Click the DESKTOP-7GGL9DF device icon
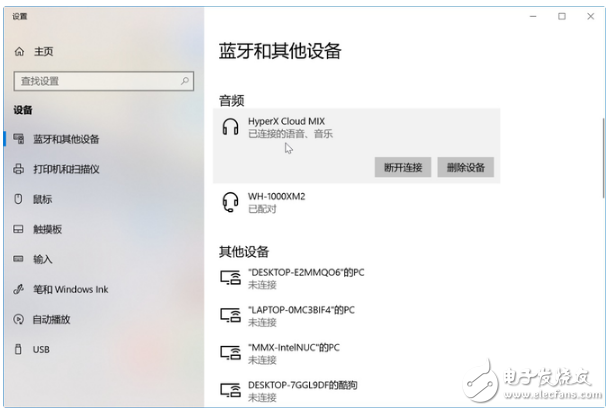Image resolution: width=610 pixels, height=411 pixels. click(230, 390)
